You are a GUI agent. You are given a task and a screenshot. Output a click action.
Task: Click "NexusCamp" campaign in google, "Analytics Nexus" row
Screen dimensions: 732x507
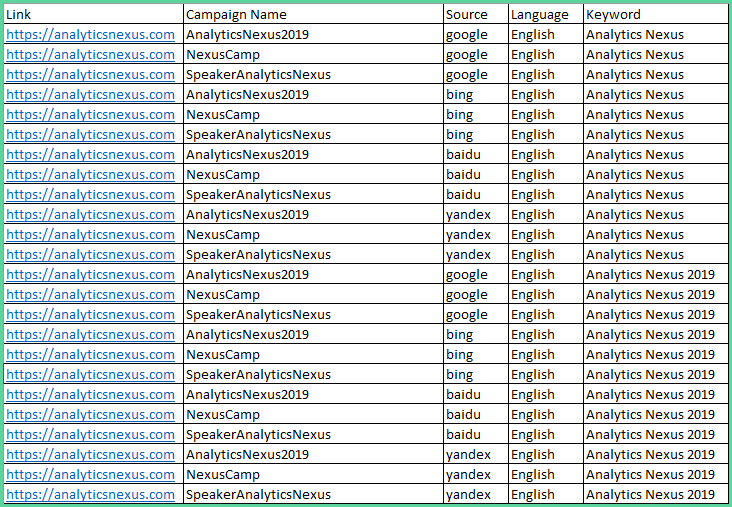(x=223, y=55)
